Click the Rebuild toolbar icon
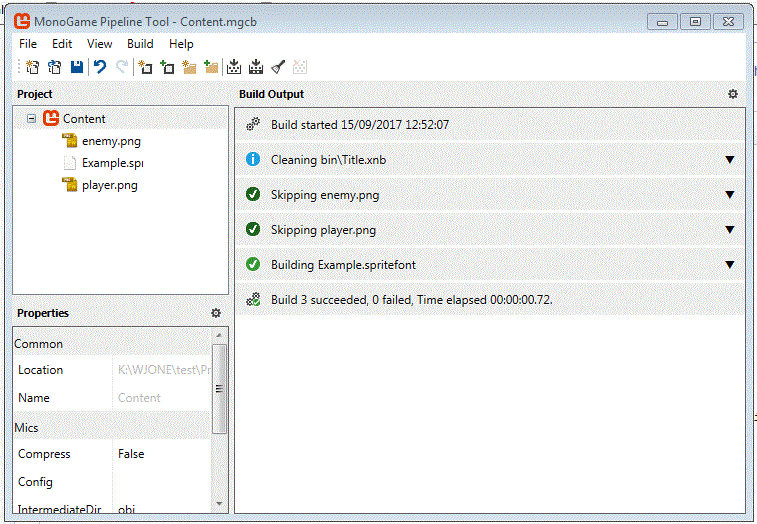The width and height of the screenshot is (757, 524). coord(256,67)
